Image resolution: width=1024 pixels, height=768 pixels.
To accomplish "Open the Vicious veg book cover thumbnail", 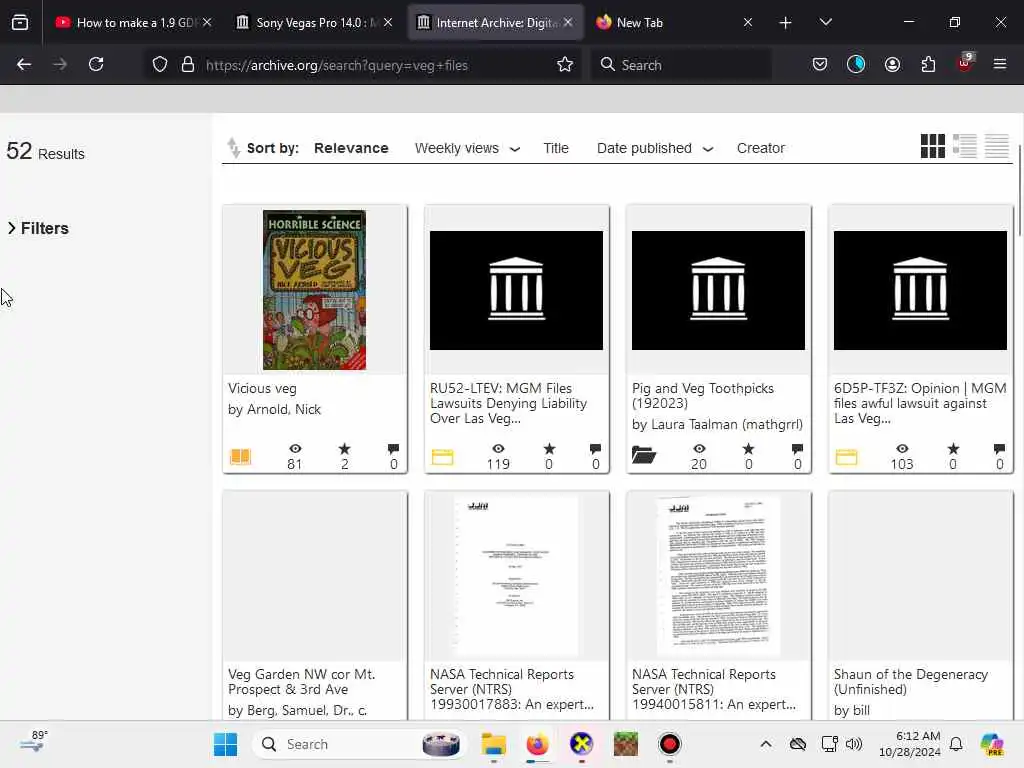I will coord(314,290).
